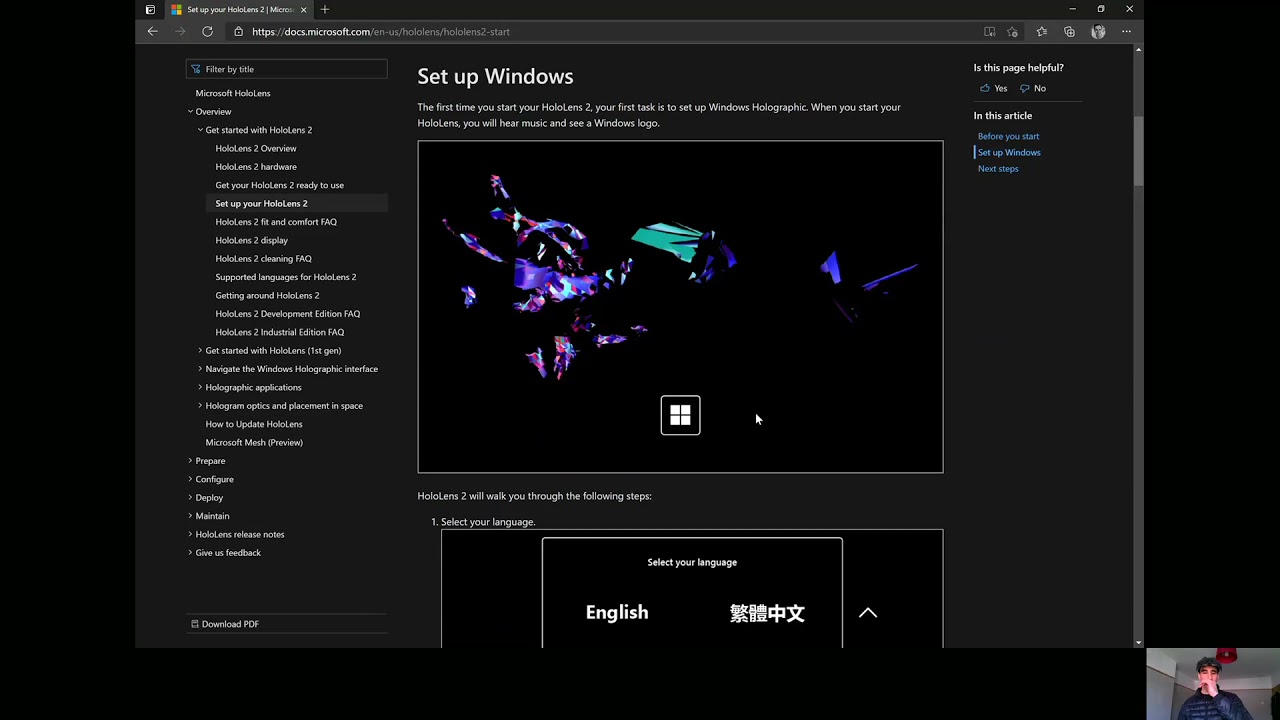Click the Windows logo in startup image
The width and height of the screenshot is (1280, 720).
[x=680, y=415]
